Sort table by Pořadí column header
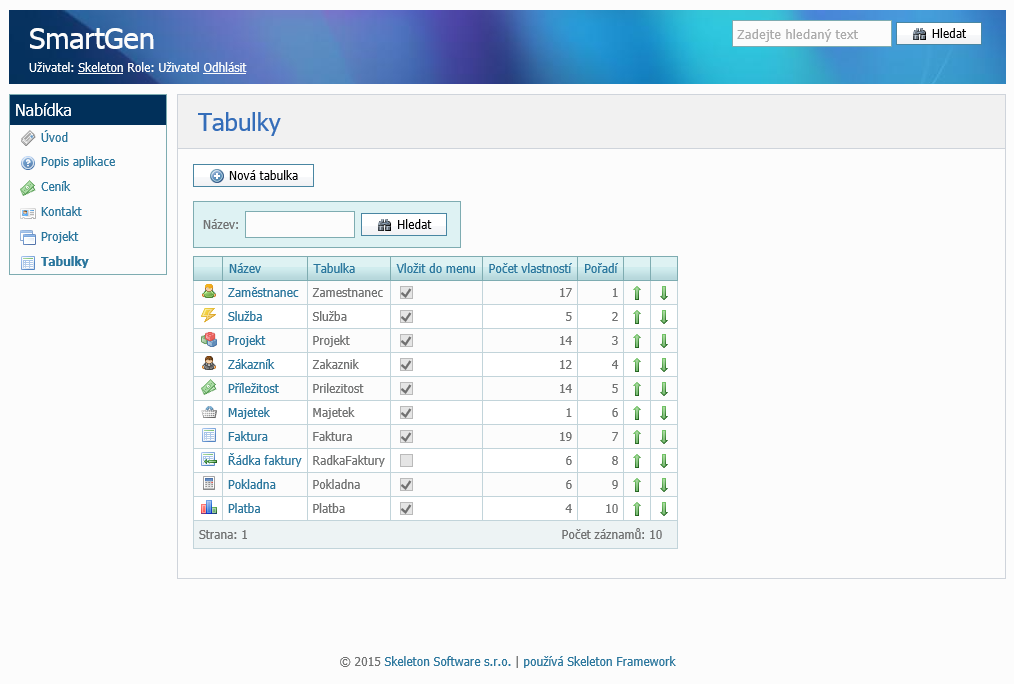Viewport: 1014px width, 684px height. (x=600, y=269)
